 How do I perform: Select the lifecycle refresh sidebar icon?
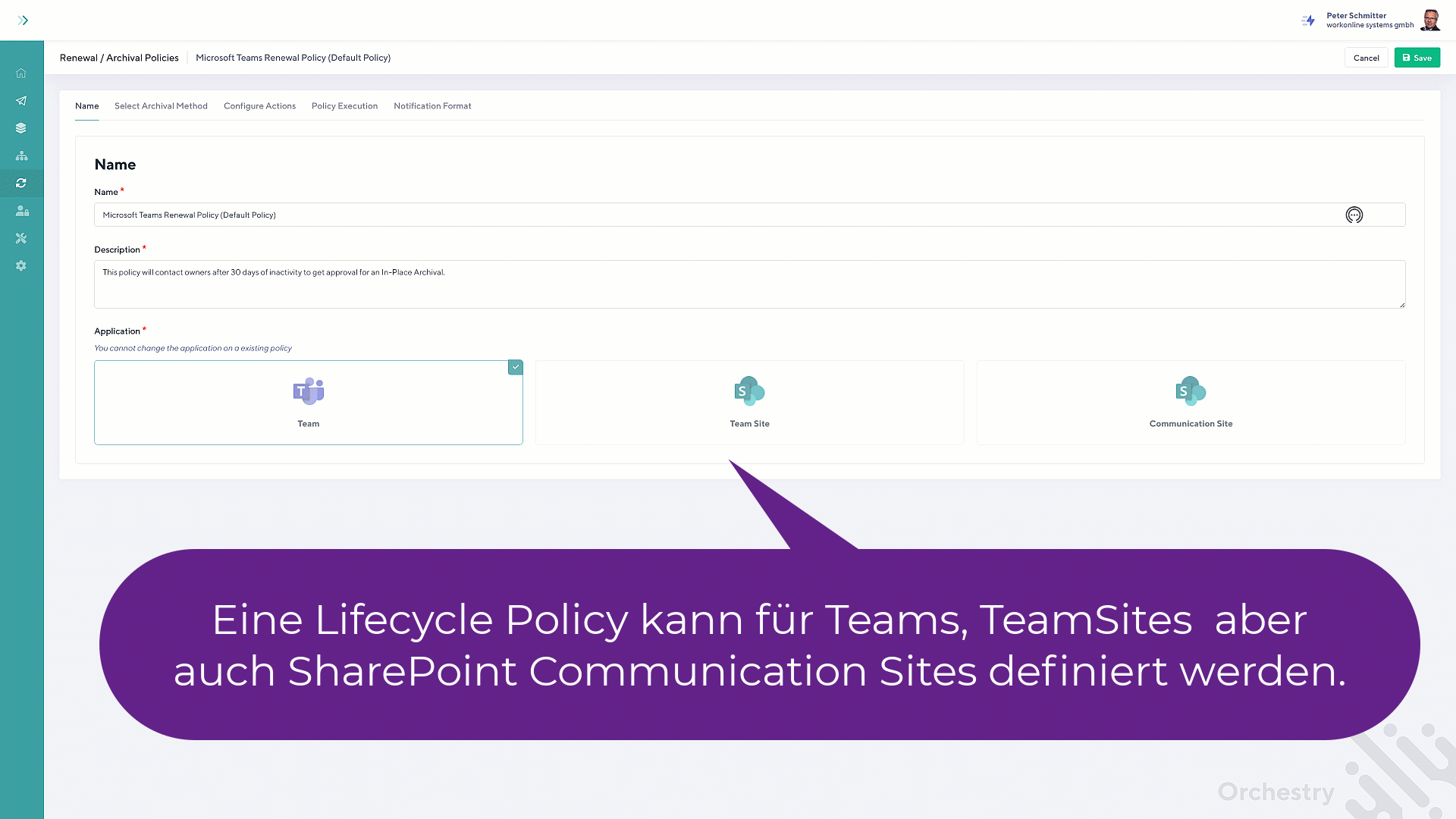click(21, 184)
